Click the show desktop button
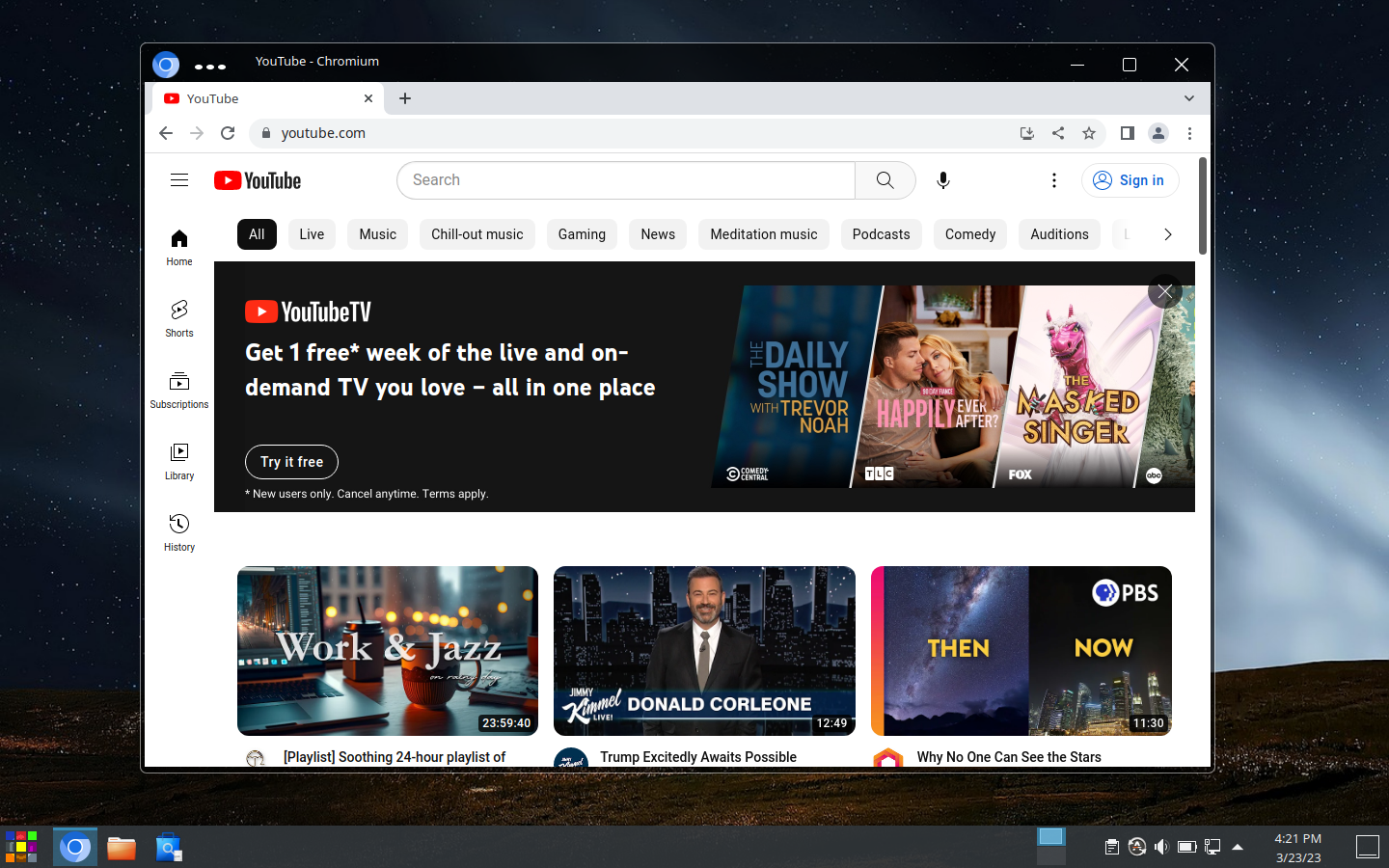This screenshot has height=868, width=1389. click(1368, 847)
